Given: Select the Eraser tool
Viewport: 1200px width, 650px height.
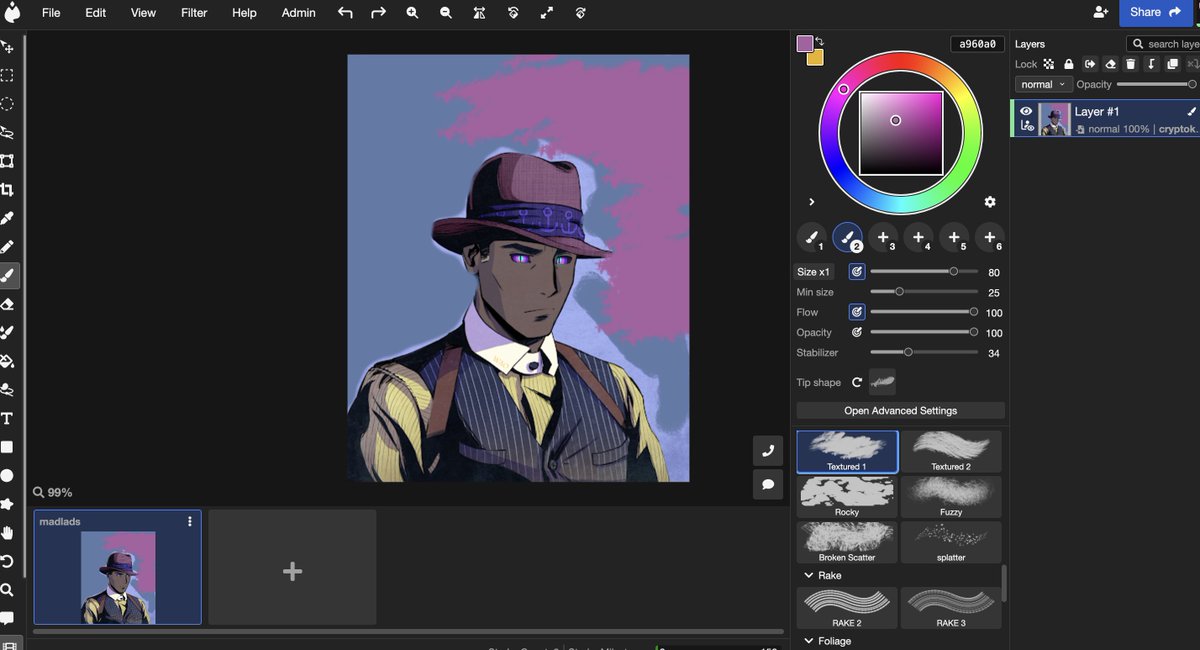Looking at the screenshot, I should [x=7, y=304].
